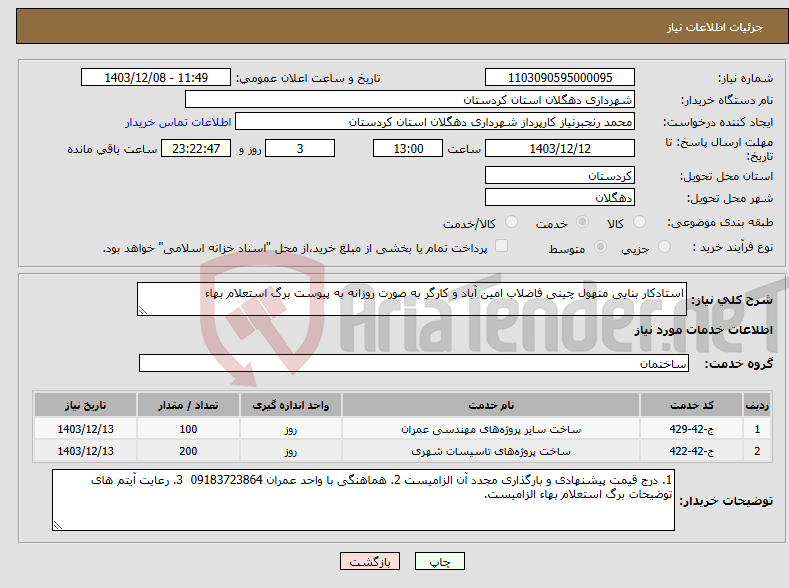Click the request creator field محمد رنجبرنیاز

pyautogui.click(x=435, y=121)
